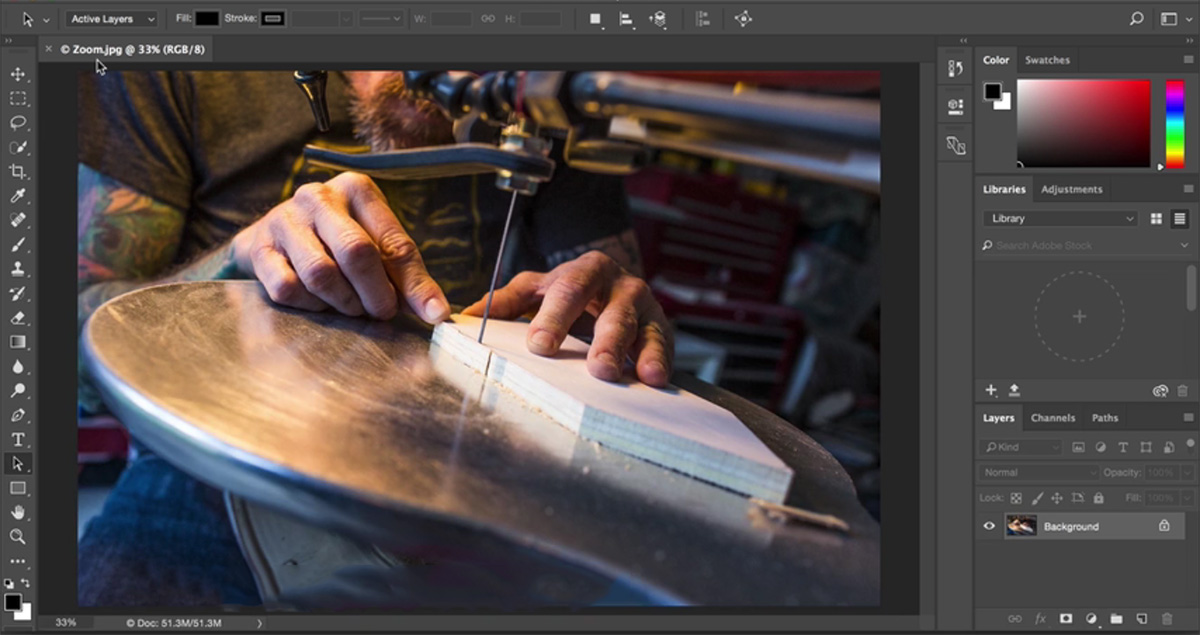Open the Swatches tab
Screen dimensions: 1200x635
tap(1047, 60)
